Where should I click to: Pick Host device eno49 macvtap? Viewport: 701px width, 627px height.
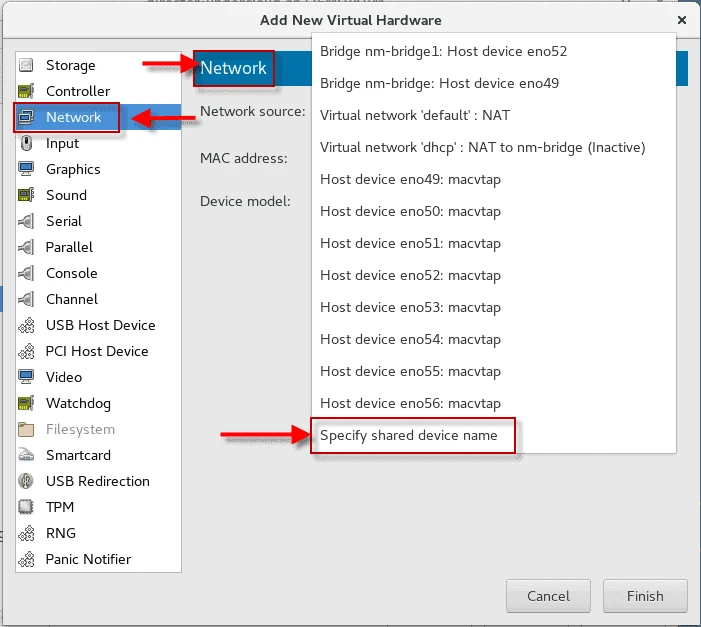(494, 179)
